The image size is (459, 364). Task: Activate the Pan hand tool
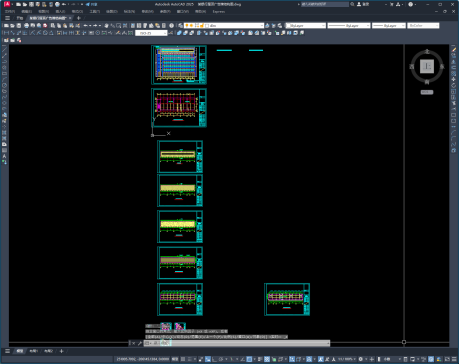point(106,26)
